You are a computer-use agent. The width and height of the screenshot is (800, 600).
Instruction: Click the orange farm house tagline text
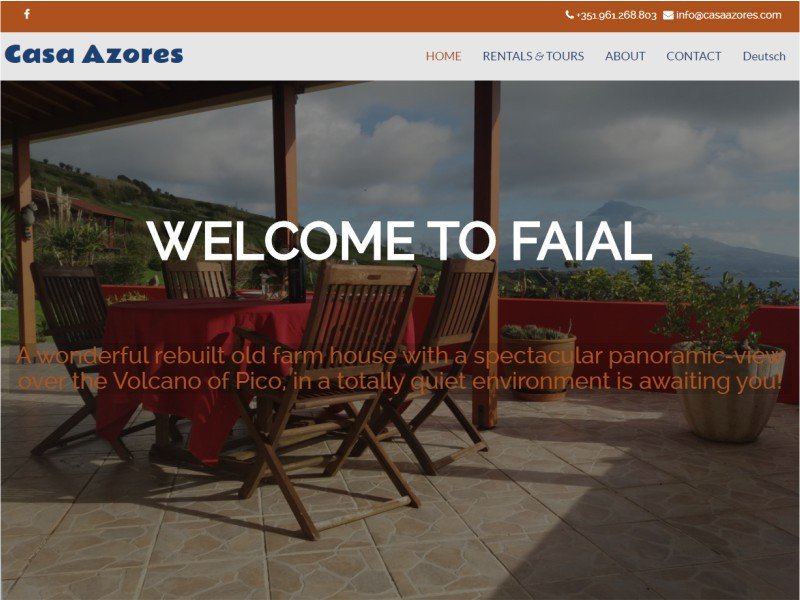tap(399, 368)
